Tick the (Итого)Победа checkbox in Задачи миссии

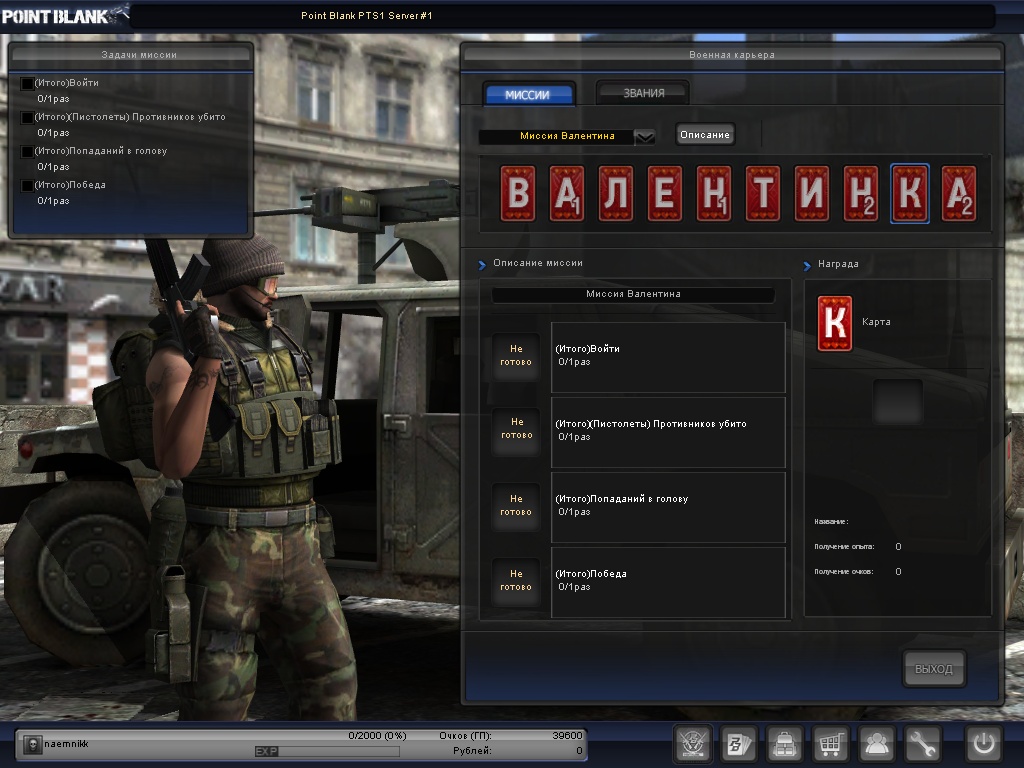tap(27, 185)
